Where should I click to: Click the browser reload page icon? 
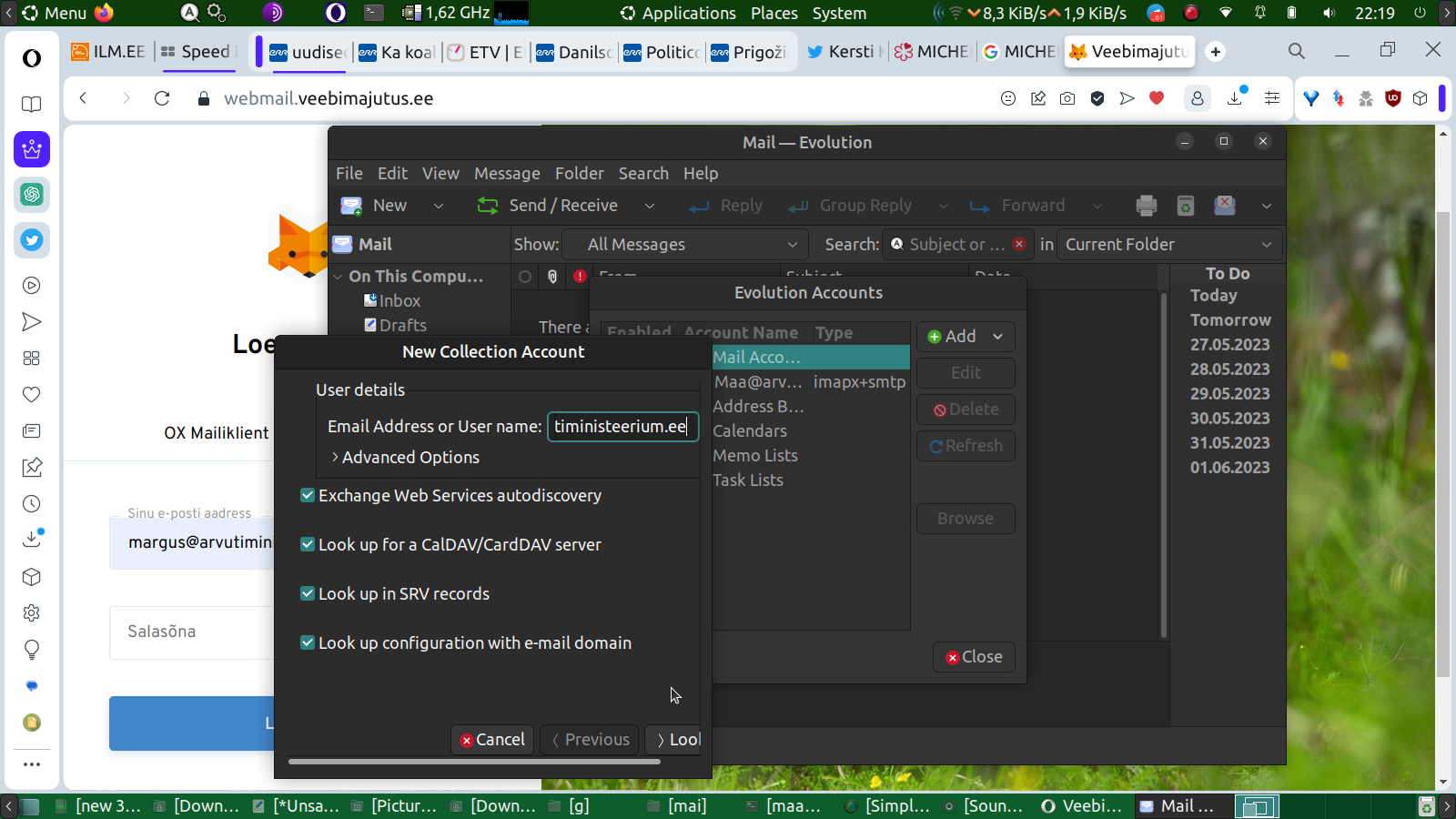pos(162,98)
